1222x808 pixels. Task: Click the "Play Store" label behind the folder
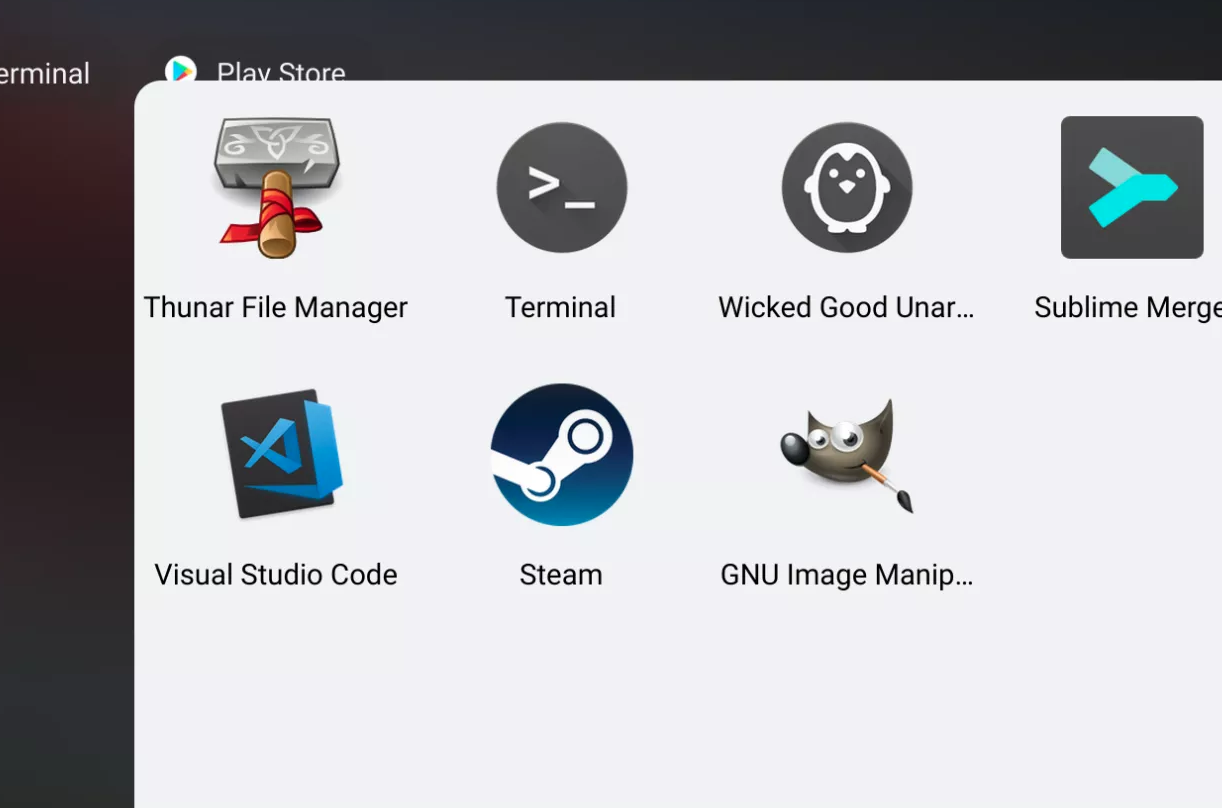tap(281, 72)
